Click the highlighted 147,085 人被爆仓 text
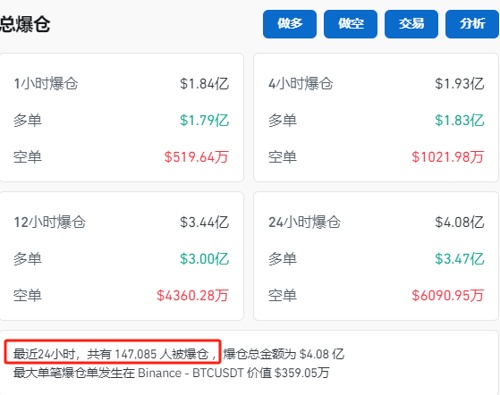Viewport: 500px width, 395px height. [162, 354]
